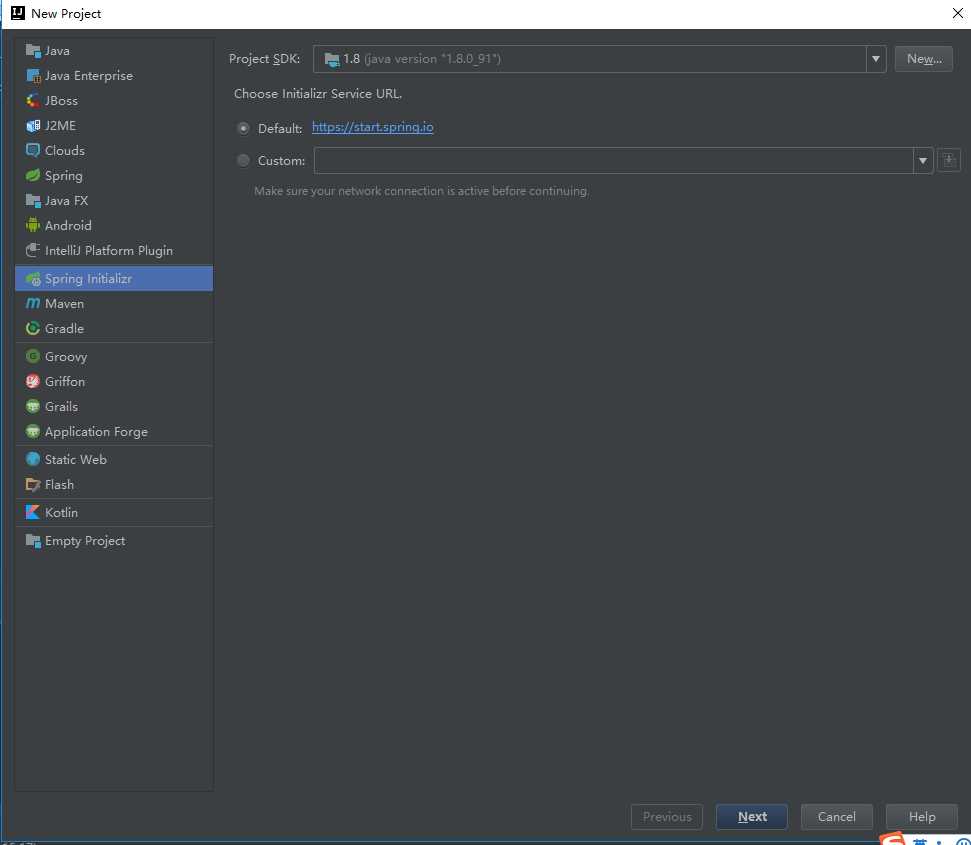Click the Previous button
971x845 pixels.
point(667,817)
